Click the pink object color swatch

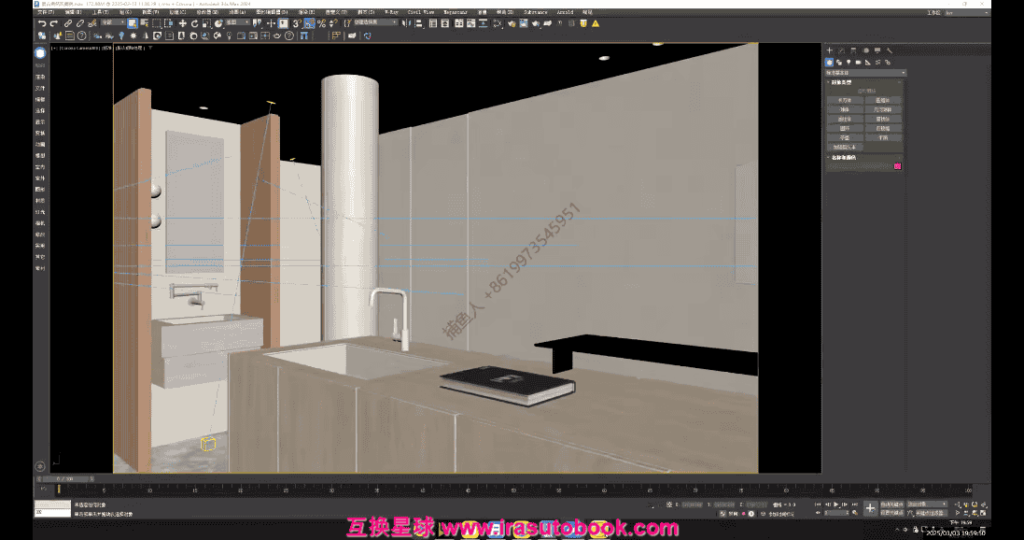pyautogui.click(x=897, y=167)
